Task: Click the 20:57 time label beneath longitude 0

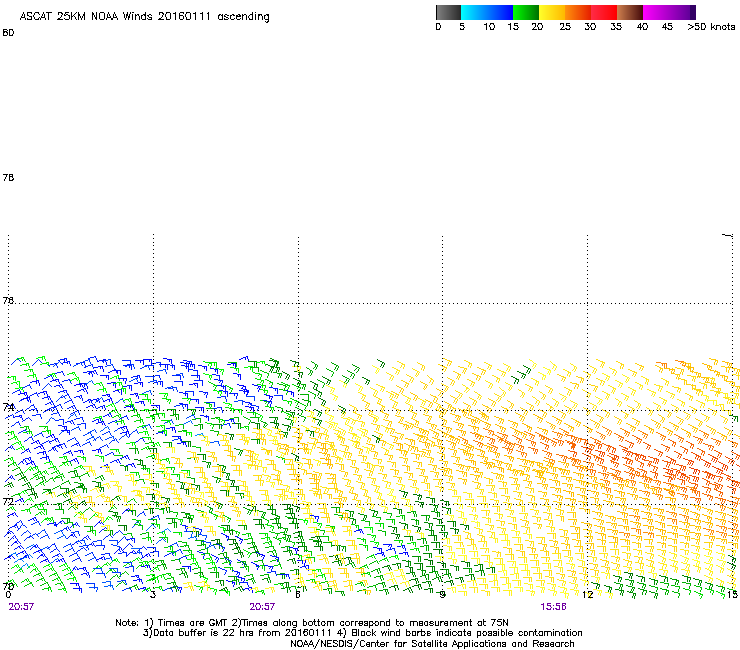Action: [21, 607]
